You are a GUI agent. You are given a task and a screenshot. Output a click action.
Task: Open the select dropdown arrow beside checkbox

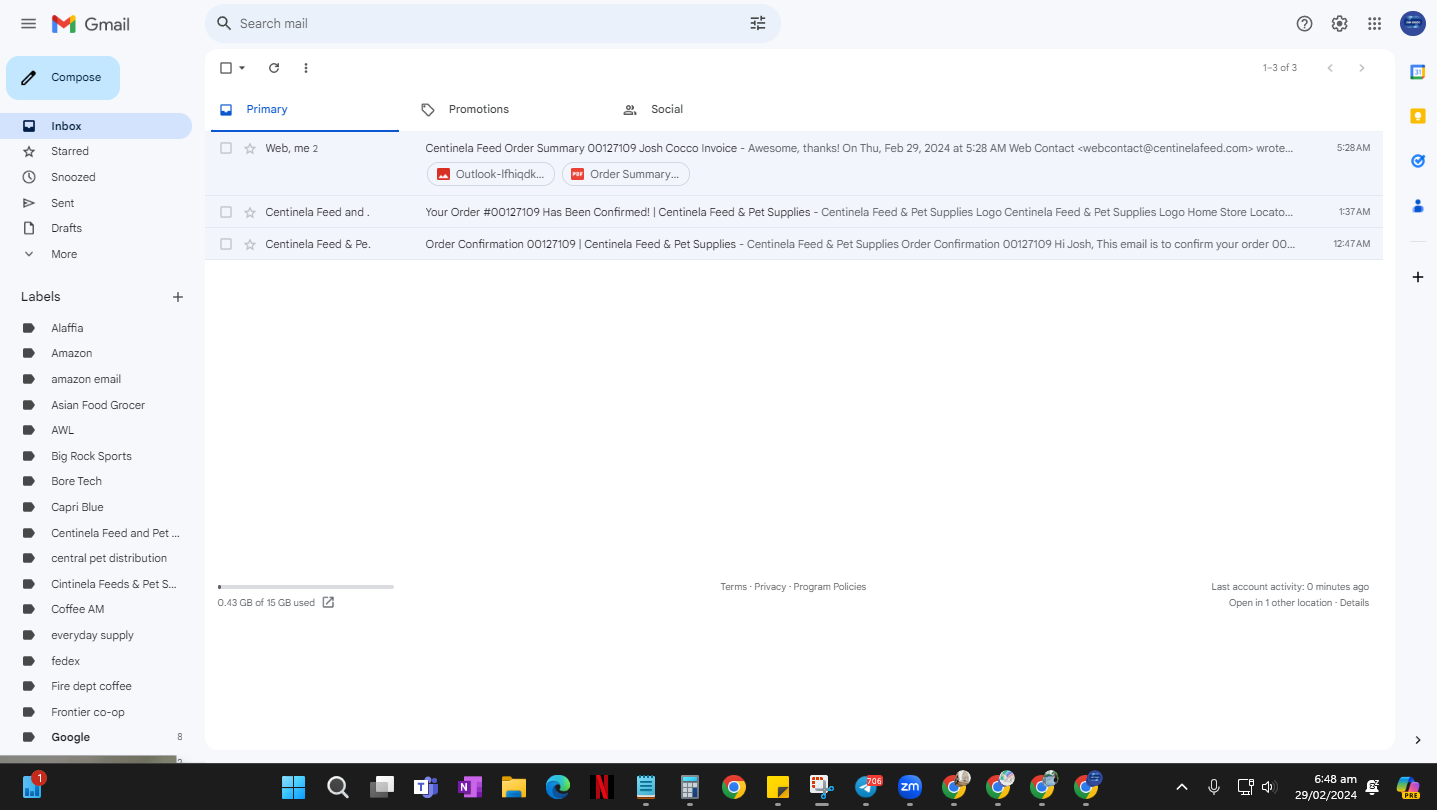(242, 68)
